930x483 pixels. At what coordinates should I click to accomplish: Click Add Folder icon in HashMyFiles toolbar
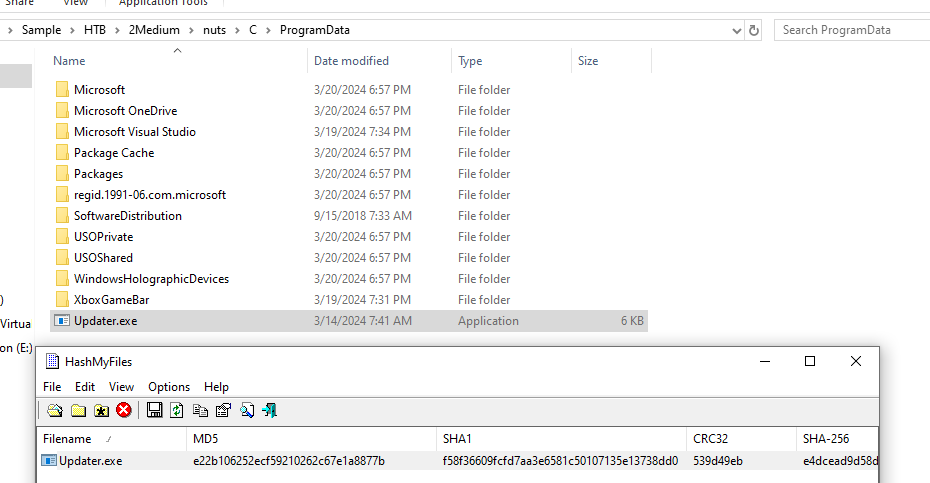(78, 410)
